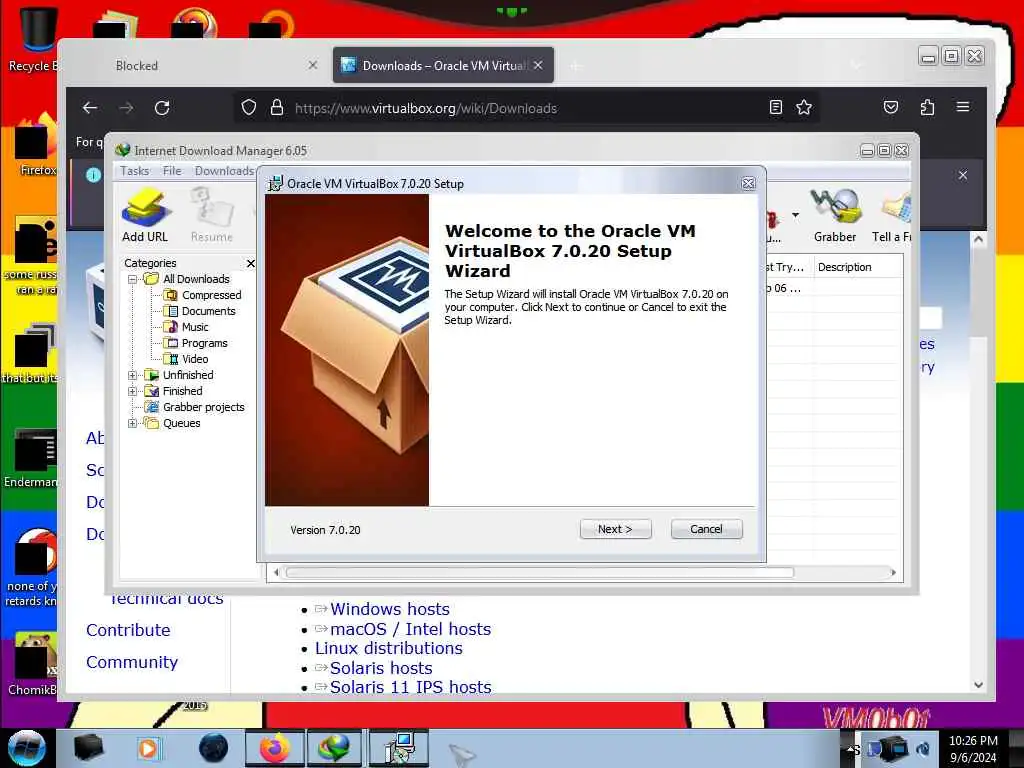This screenshot has width=1024, height=768.
Task: Bookmark this page with the star icon
Action: pyautogui.click(x=804, y=107)
